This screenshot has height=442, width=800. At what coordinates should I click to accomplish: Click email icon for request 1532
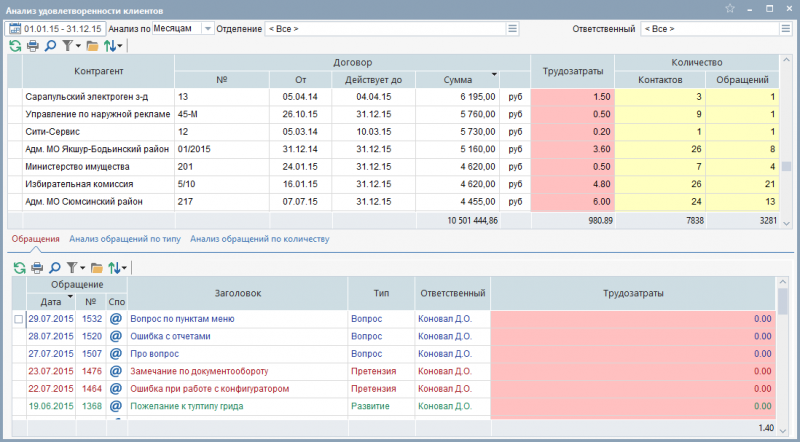(116, 318)
